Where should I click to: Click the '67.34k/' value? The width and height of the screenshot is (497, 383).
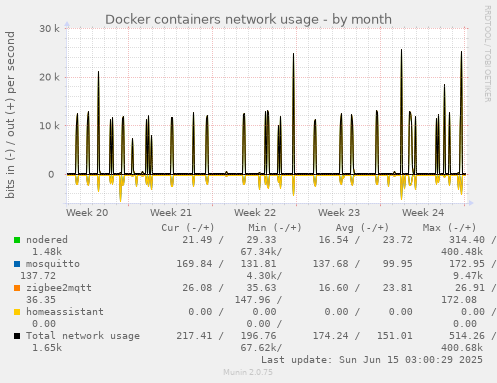261,252
